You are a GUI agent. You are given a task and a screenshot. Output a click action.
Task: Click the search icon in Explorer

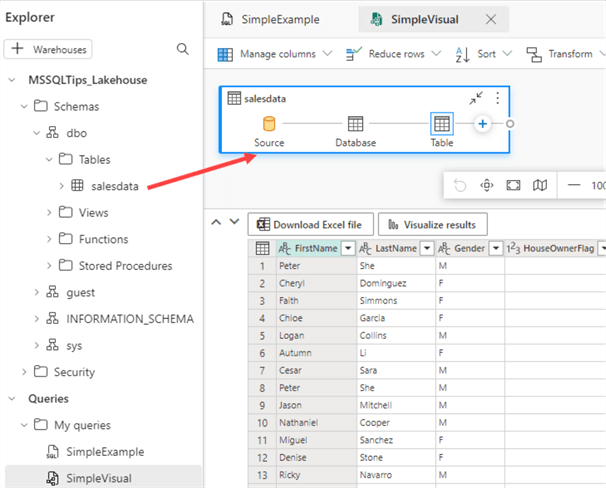[x=182, y=49]
